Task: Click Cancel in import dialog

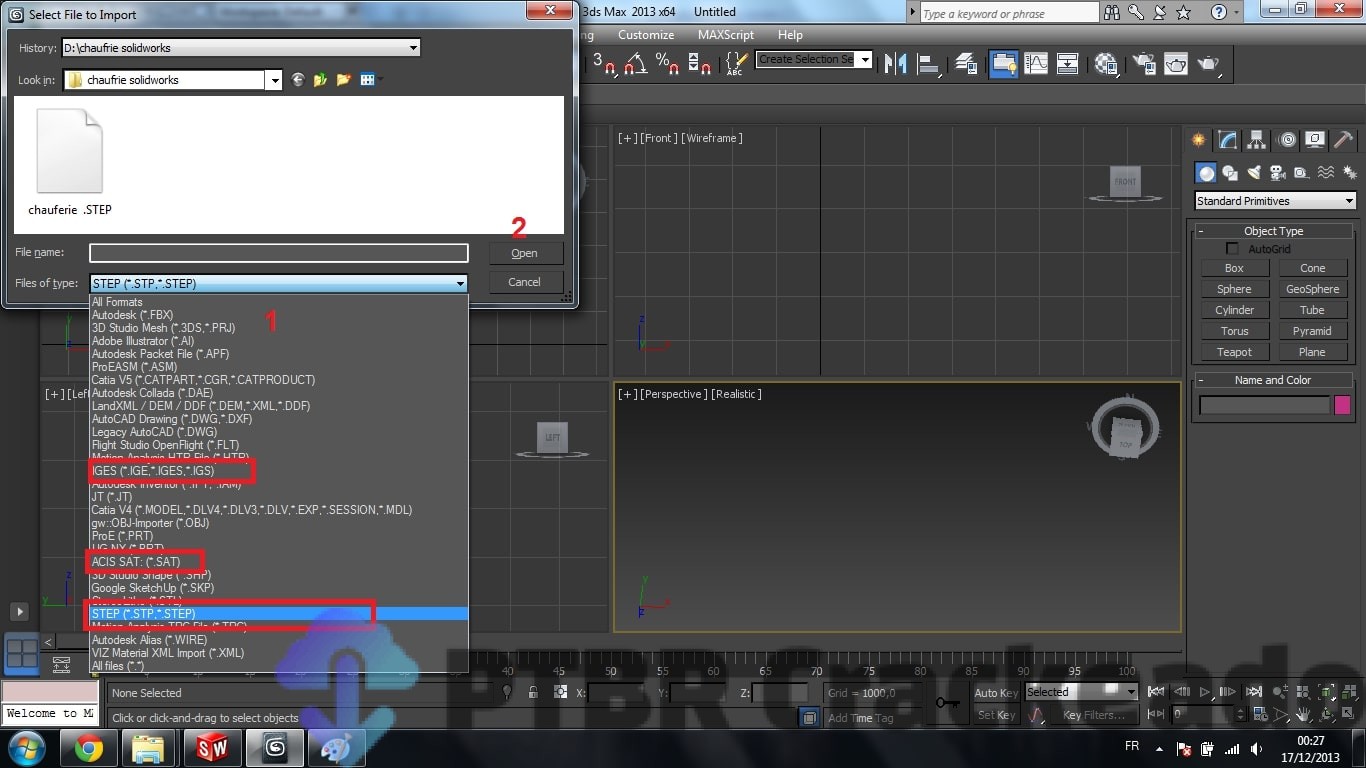Action: 526,282
